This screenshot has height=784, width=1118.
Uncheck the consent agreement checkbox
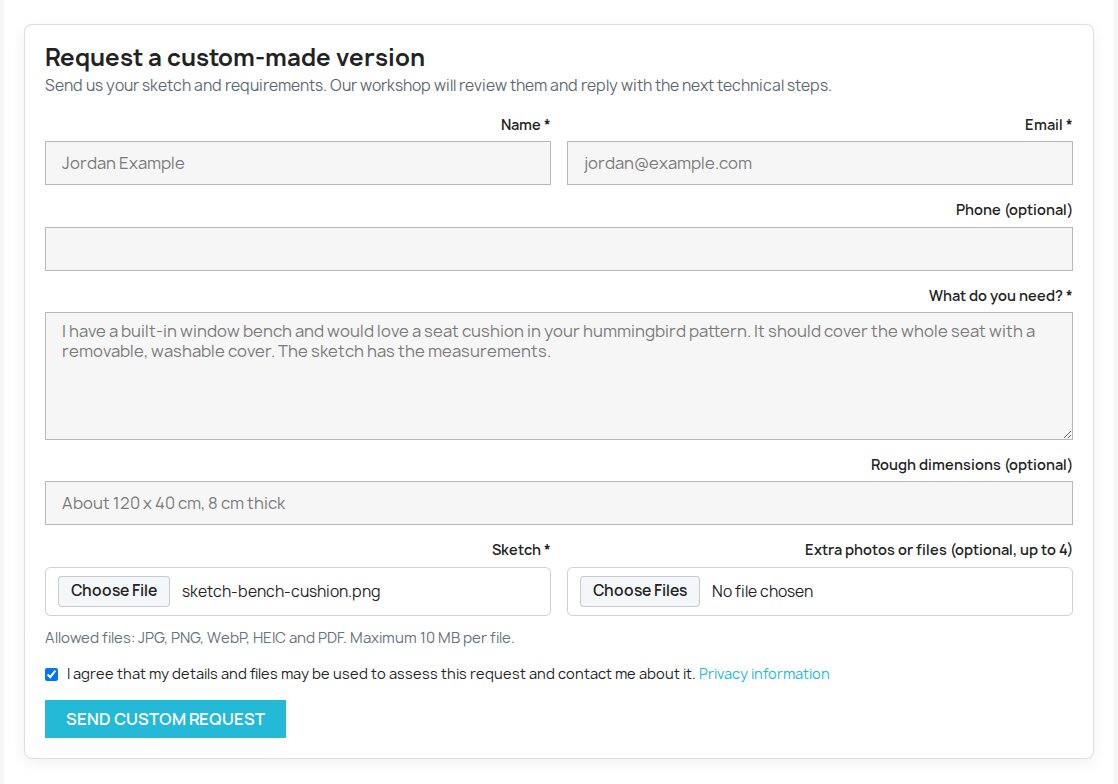[51, 674]
